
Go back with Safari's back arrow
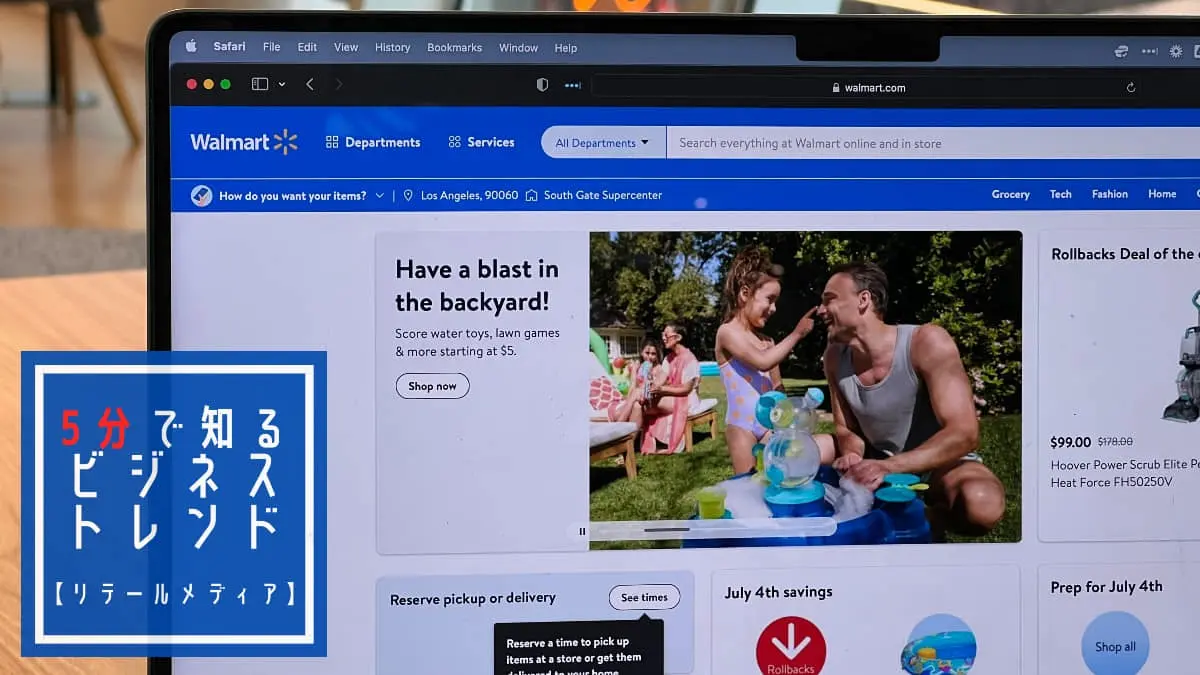point(310,85)
